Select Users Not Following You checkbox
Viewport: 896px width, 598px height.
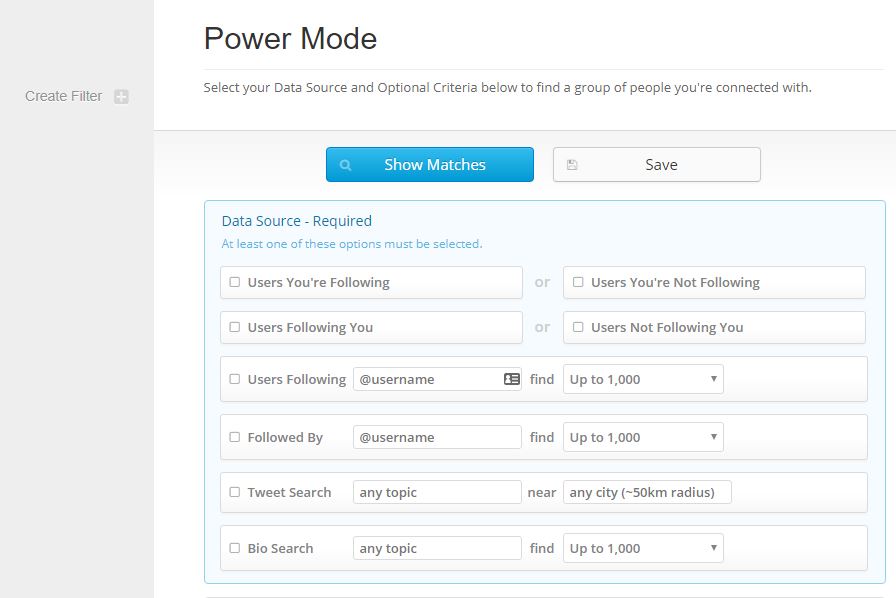point(578,327)
